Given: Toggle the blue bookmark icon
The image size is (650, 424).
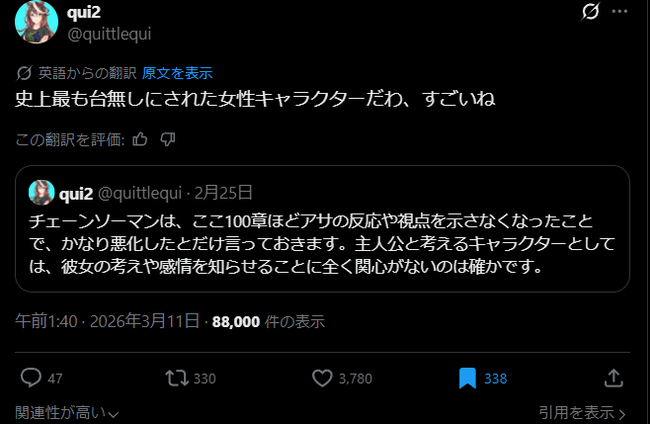Looking at the screenshot, I should (467, 378).
